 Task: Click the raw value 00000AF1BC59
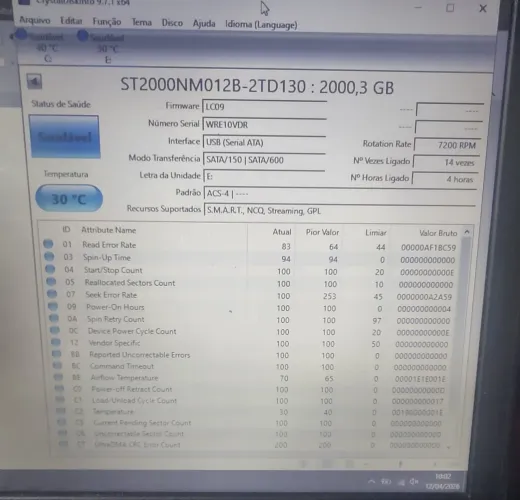click(x=428, y=248)
